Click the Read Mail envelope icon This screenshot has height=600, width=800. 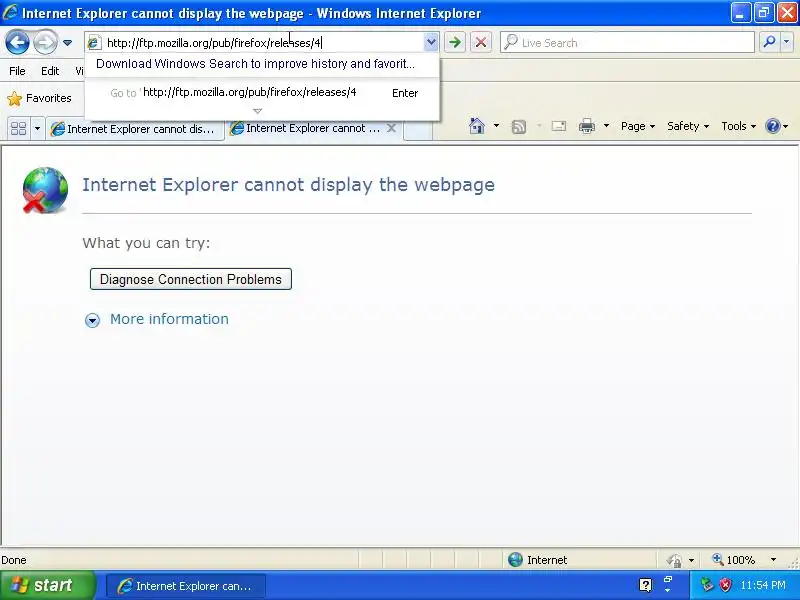click(x=559, y=126)
